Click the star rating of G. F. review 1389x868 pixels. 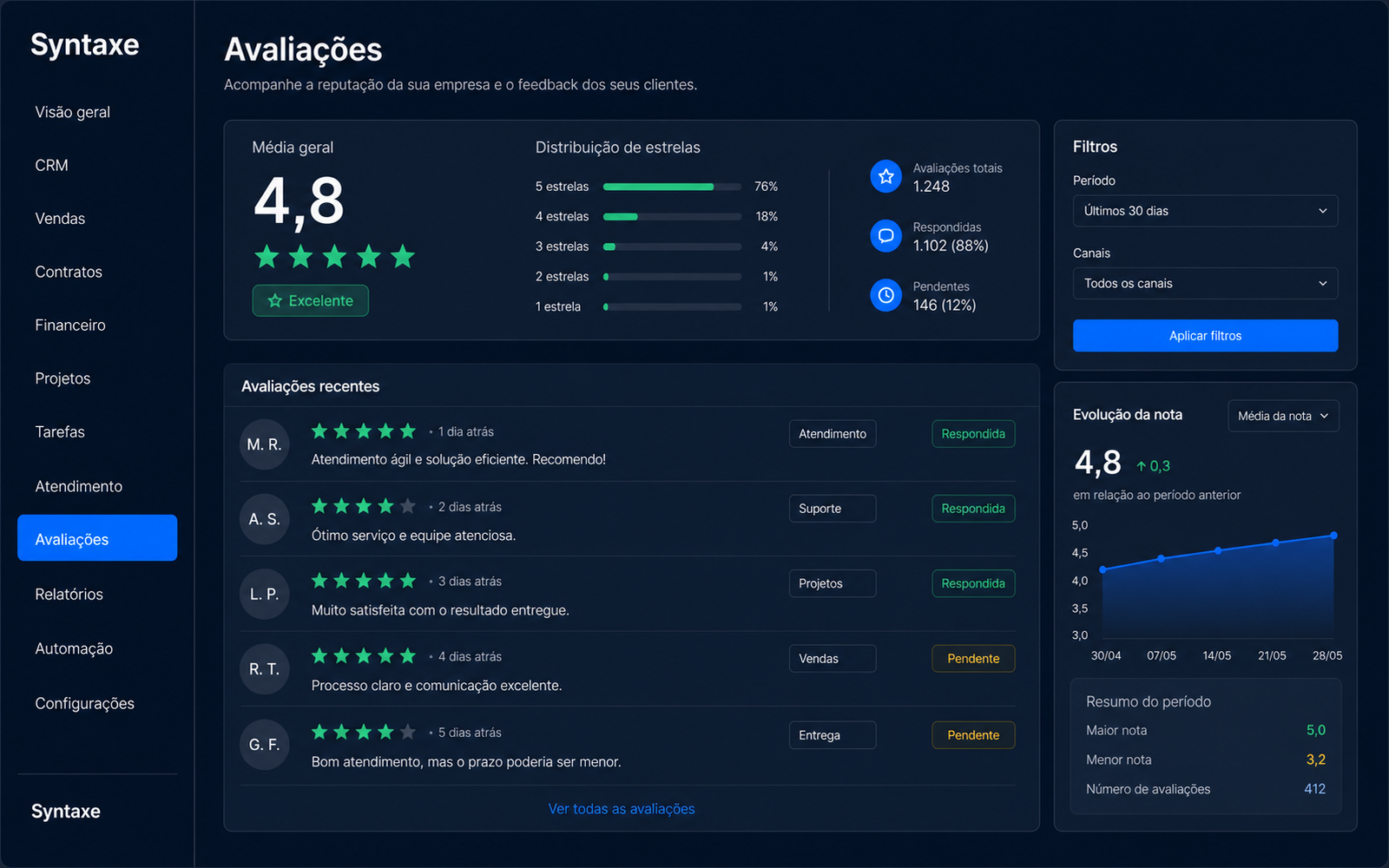364,732
